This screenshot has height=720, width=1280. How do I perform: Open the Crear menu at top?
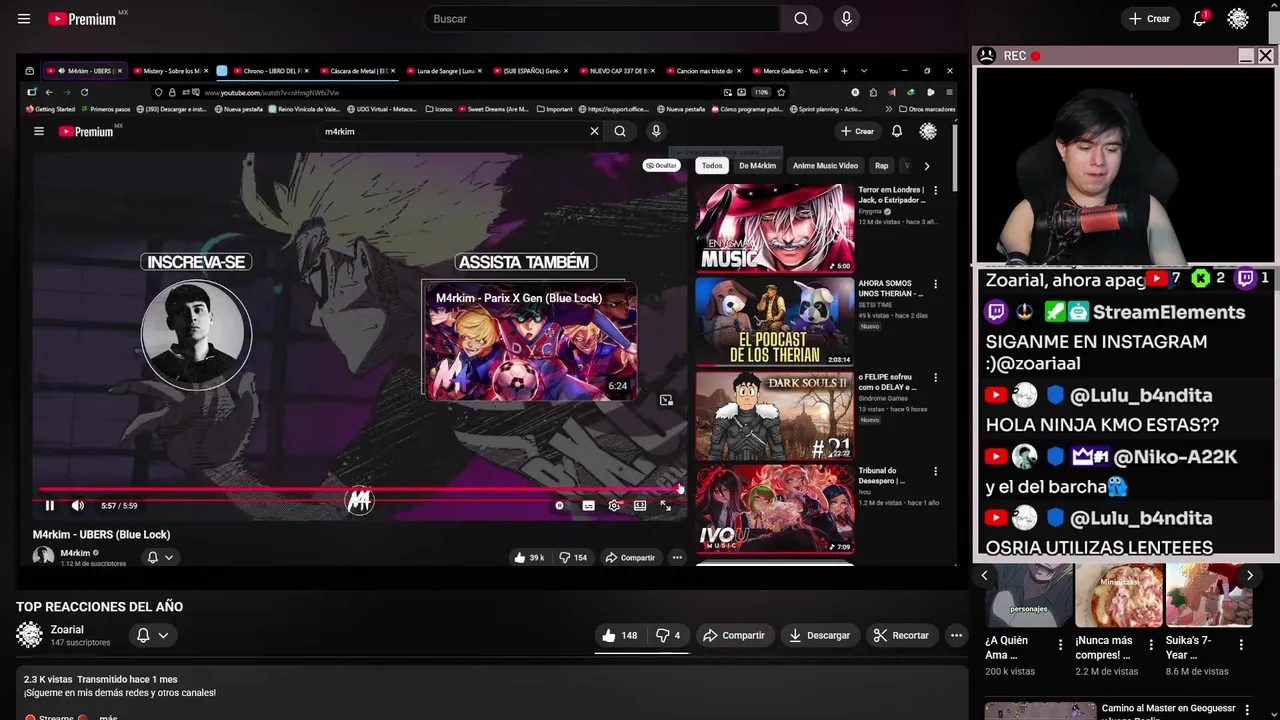pos(1149,19)
